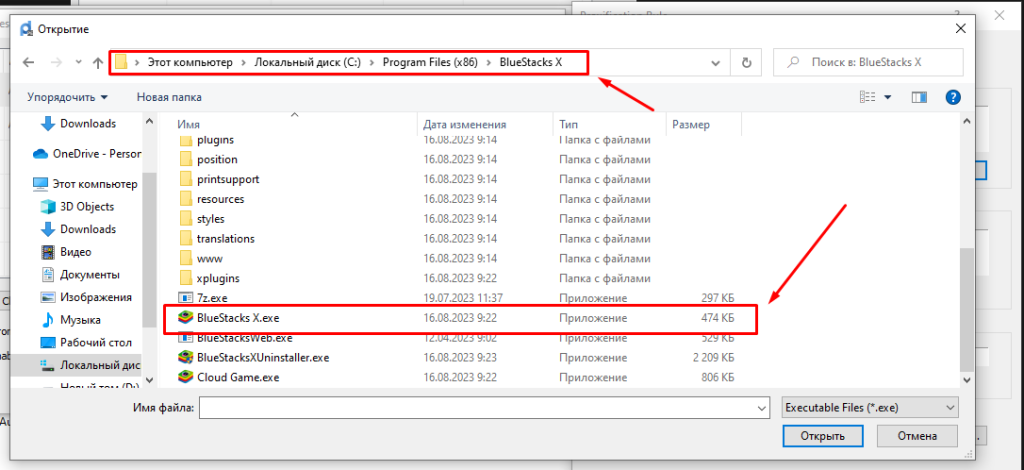The image size is (1024, 470).
Task: Select the xplugins folder
Action: click(x=217, y=278)
